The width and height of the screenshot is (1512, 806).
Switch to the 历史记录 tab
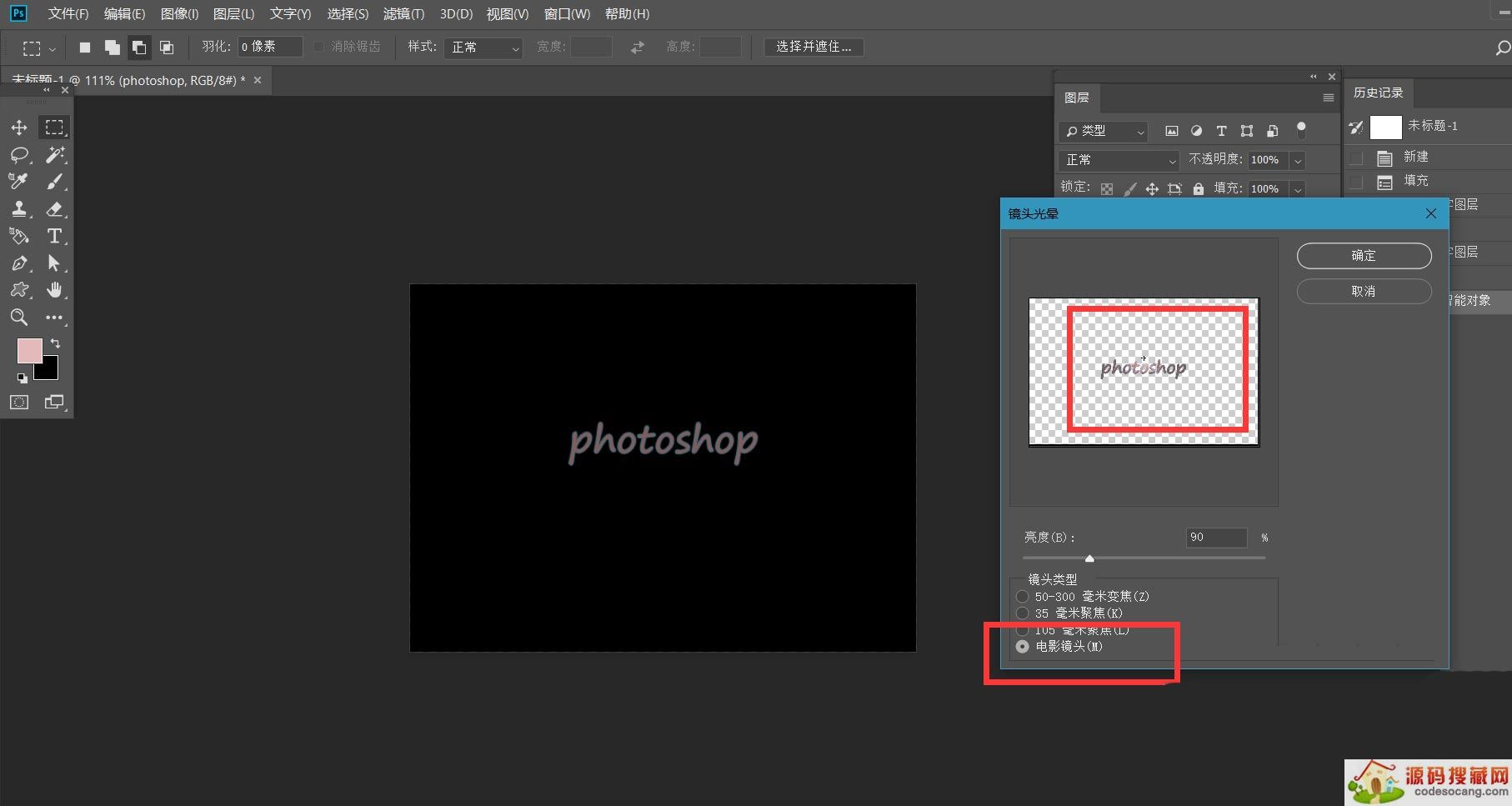[x=1379, y=93]
